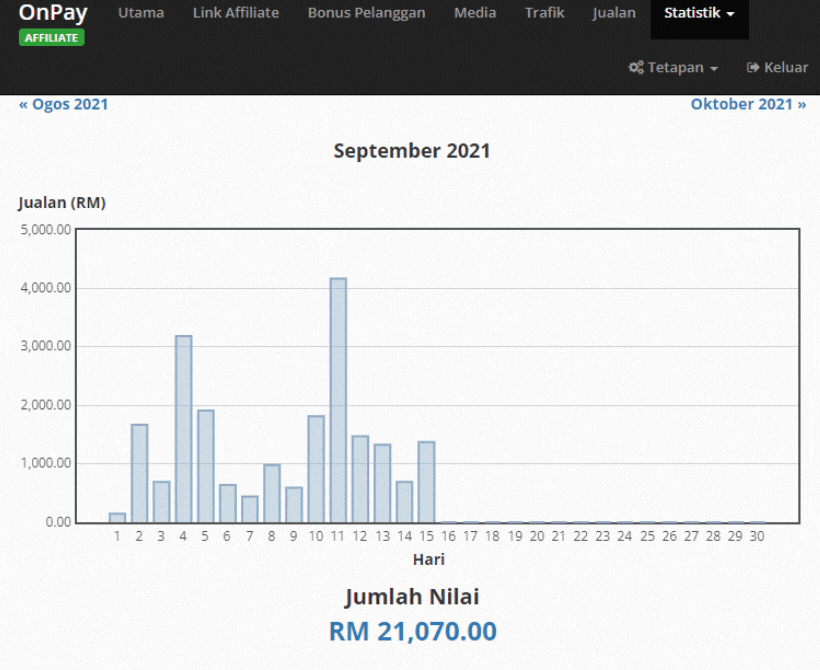Click the sales bar for day 15
This screenshot has height=670, width=820.
pos(426,482)
